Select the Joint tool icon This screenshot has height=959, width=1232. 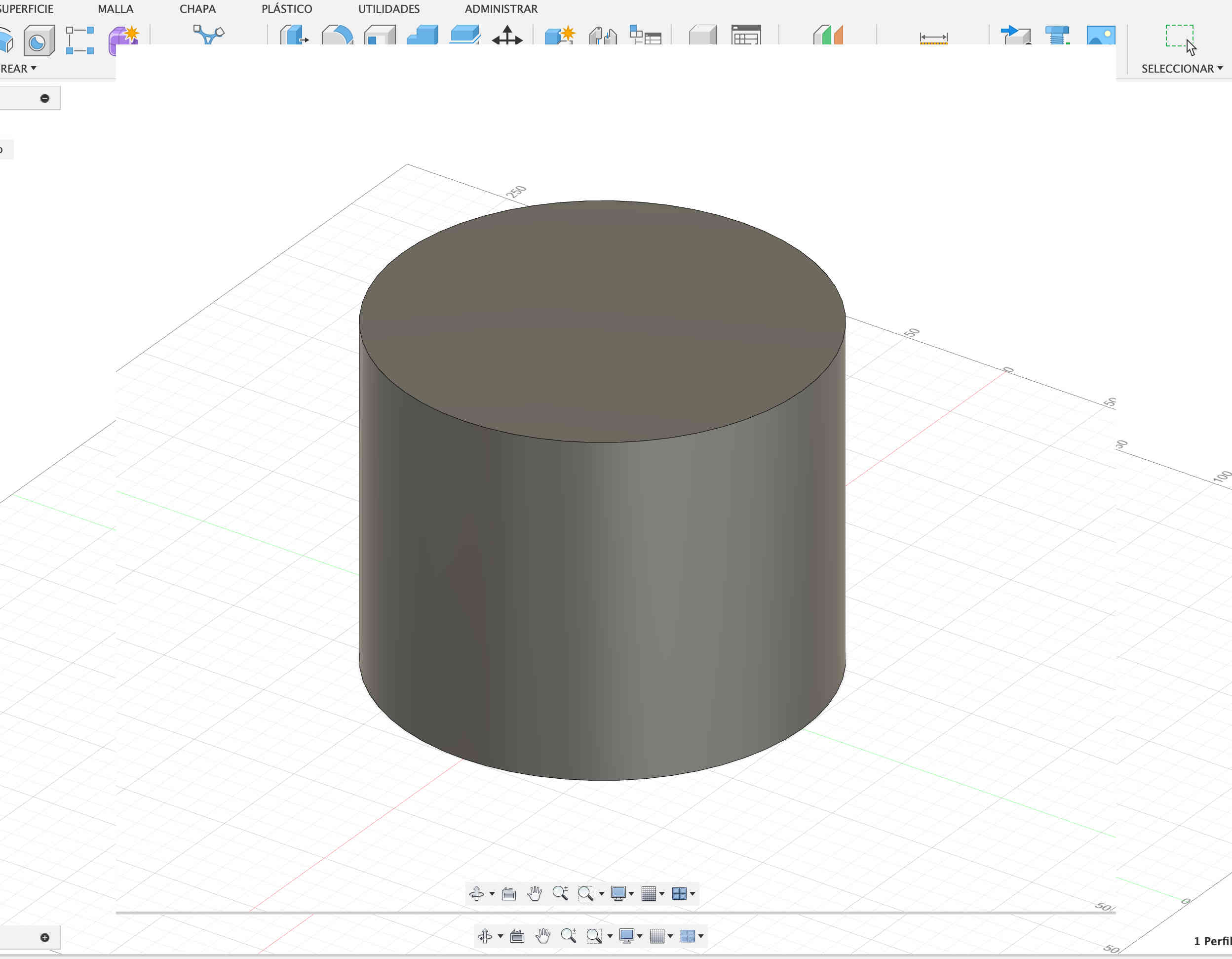603,35
